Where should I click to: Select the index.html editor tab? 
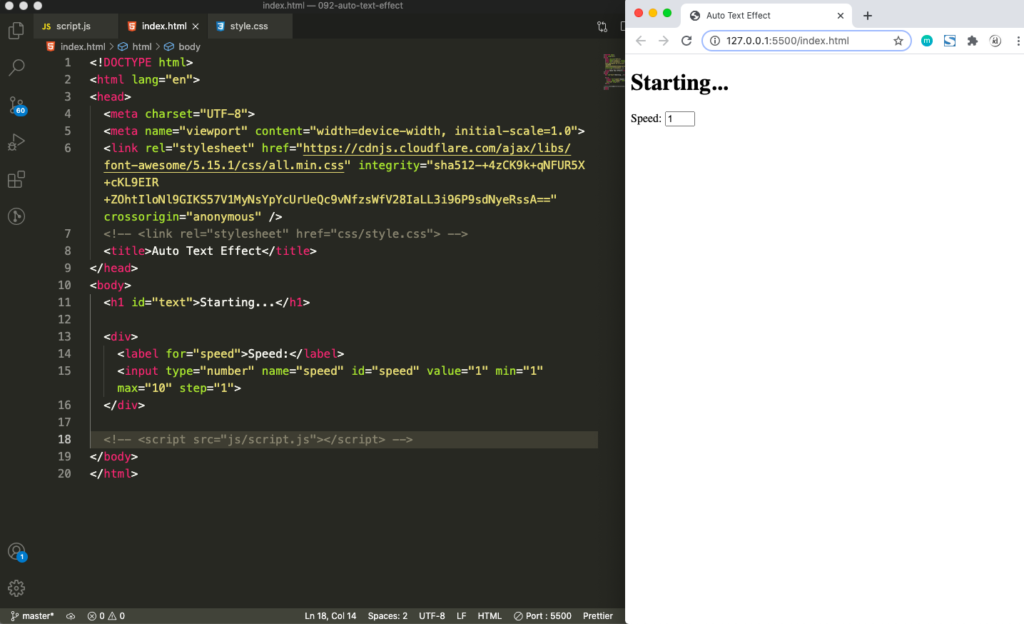(164, 26)
